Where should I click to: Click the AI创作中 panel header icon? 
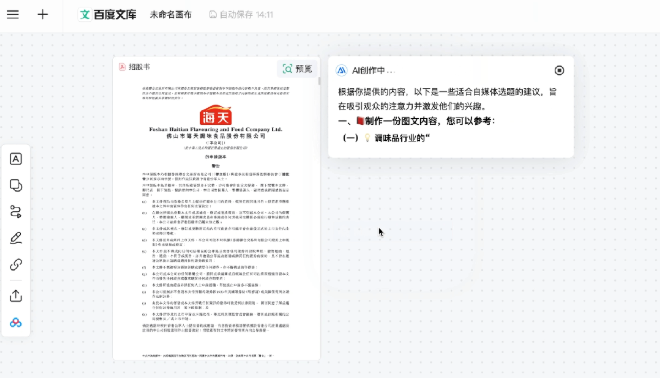pyautogui.click(x=341, y=70)
